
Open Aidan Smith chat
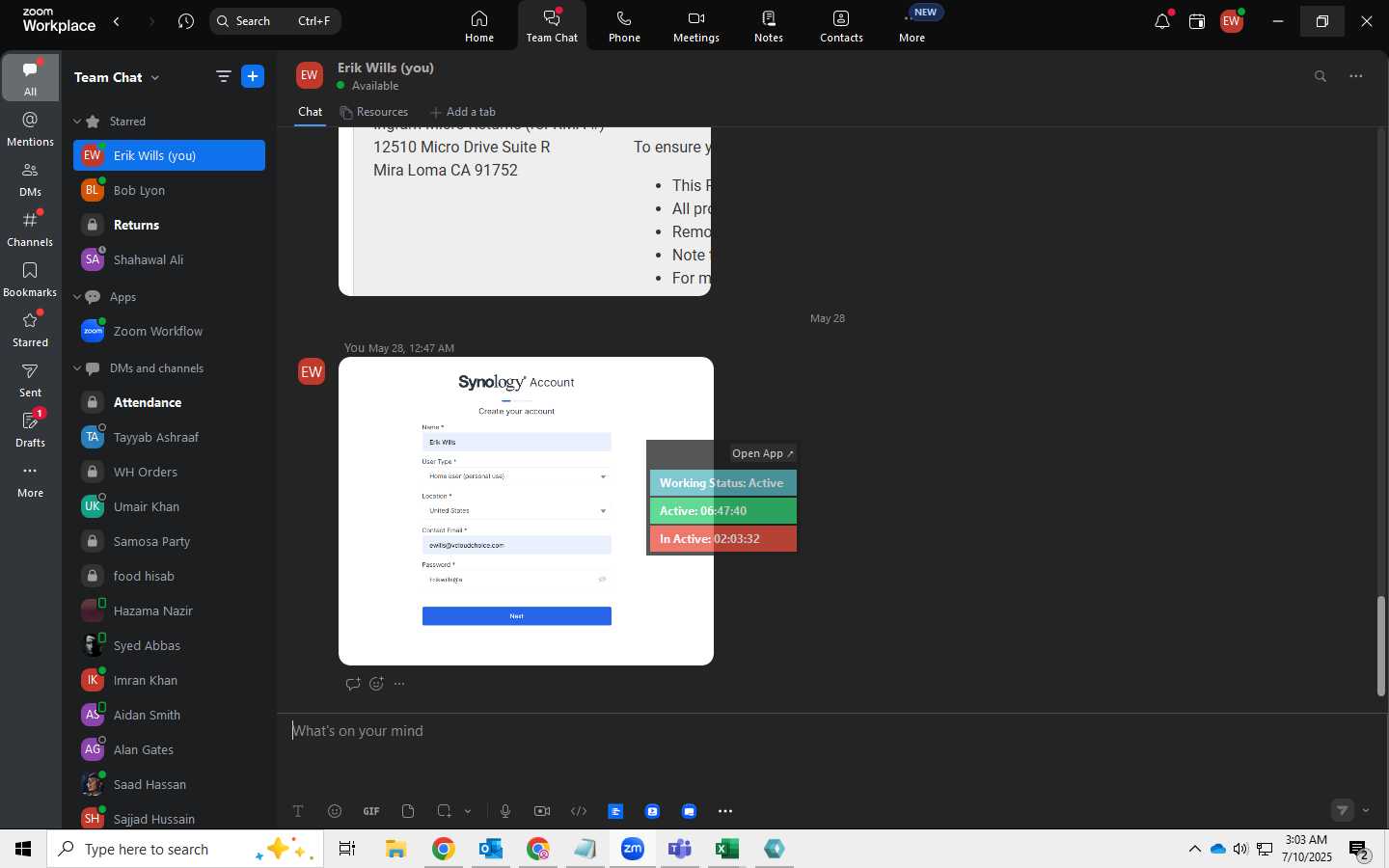(169, 715)
